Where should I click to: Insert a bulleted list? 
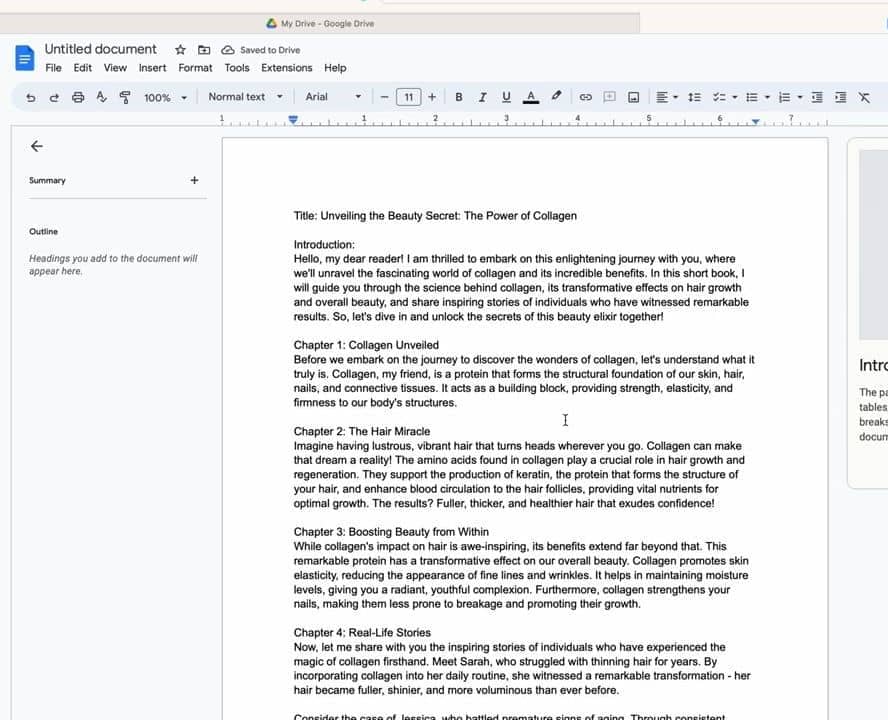(x=752, y=97)
